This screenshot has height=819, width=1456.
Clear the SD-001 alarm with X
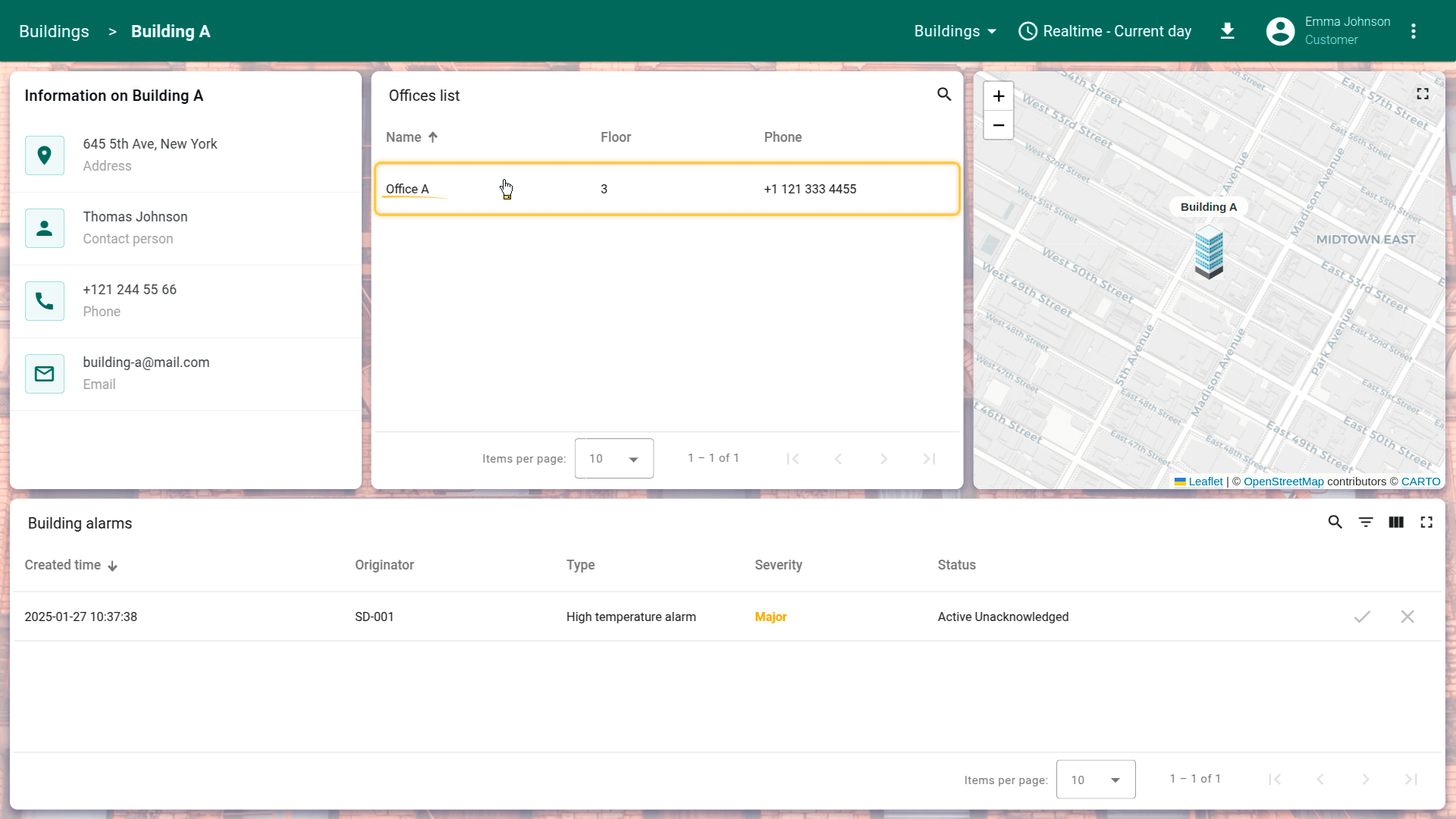(1407, 617)
